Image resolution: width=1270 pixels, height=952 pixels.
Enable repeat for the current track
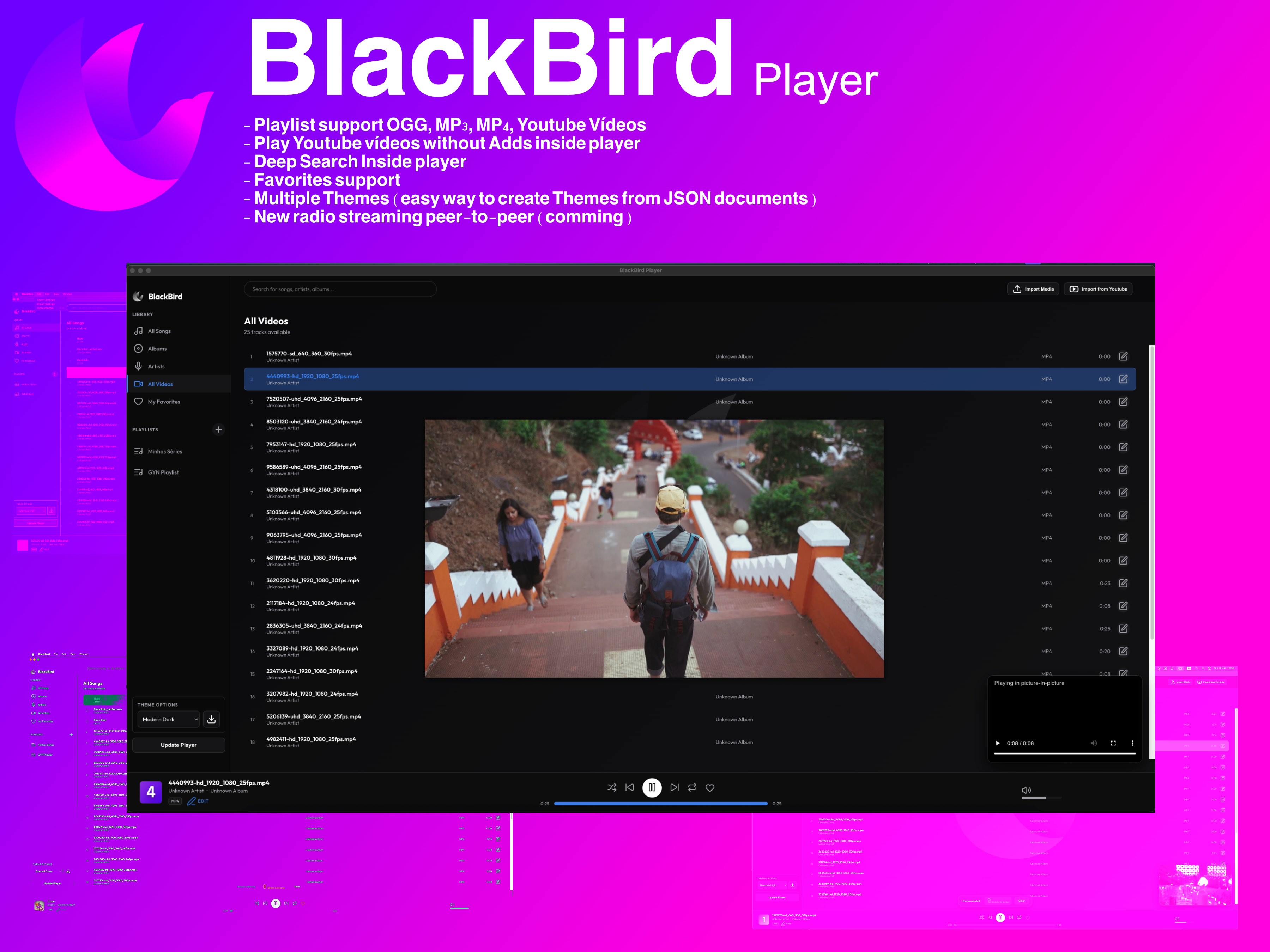pyautogui.click(x=693, y=787)
